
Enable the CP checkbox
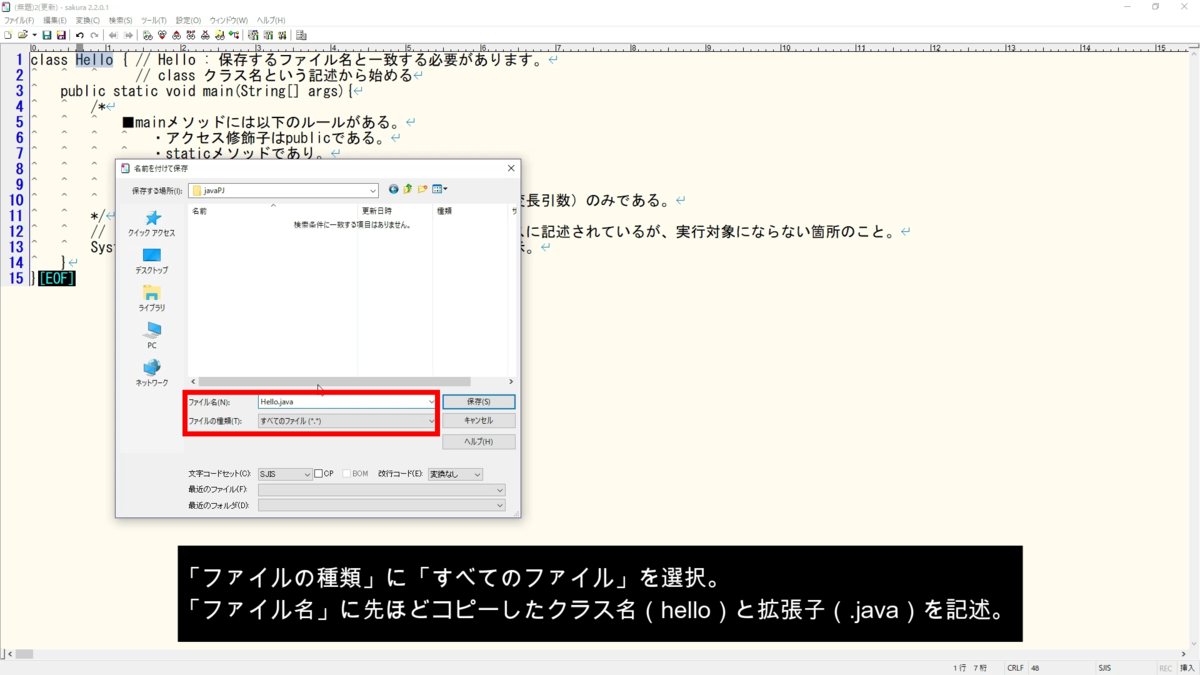click(317, 473)
